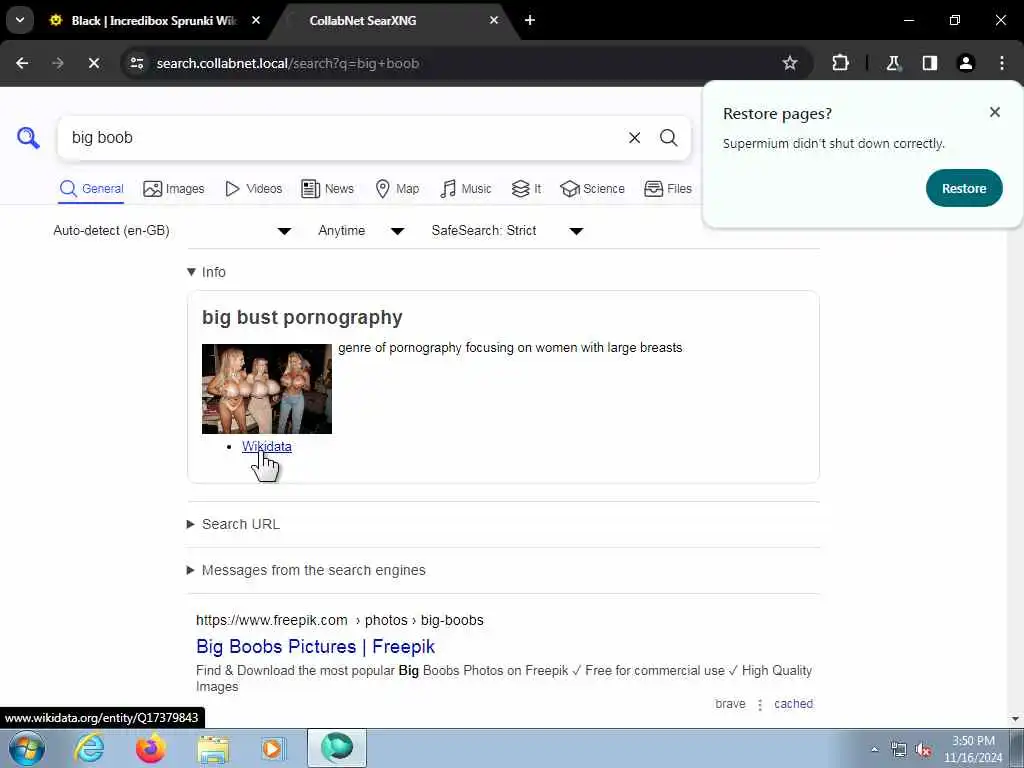The image size is (1024, 768).
Task: Open the Anytime time range dropdown
Action: [361, 231]
